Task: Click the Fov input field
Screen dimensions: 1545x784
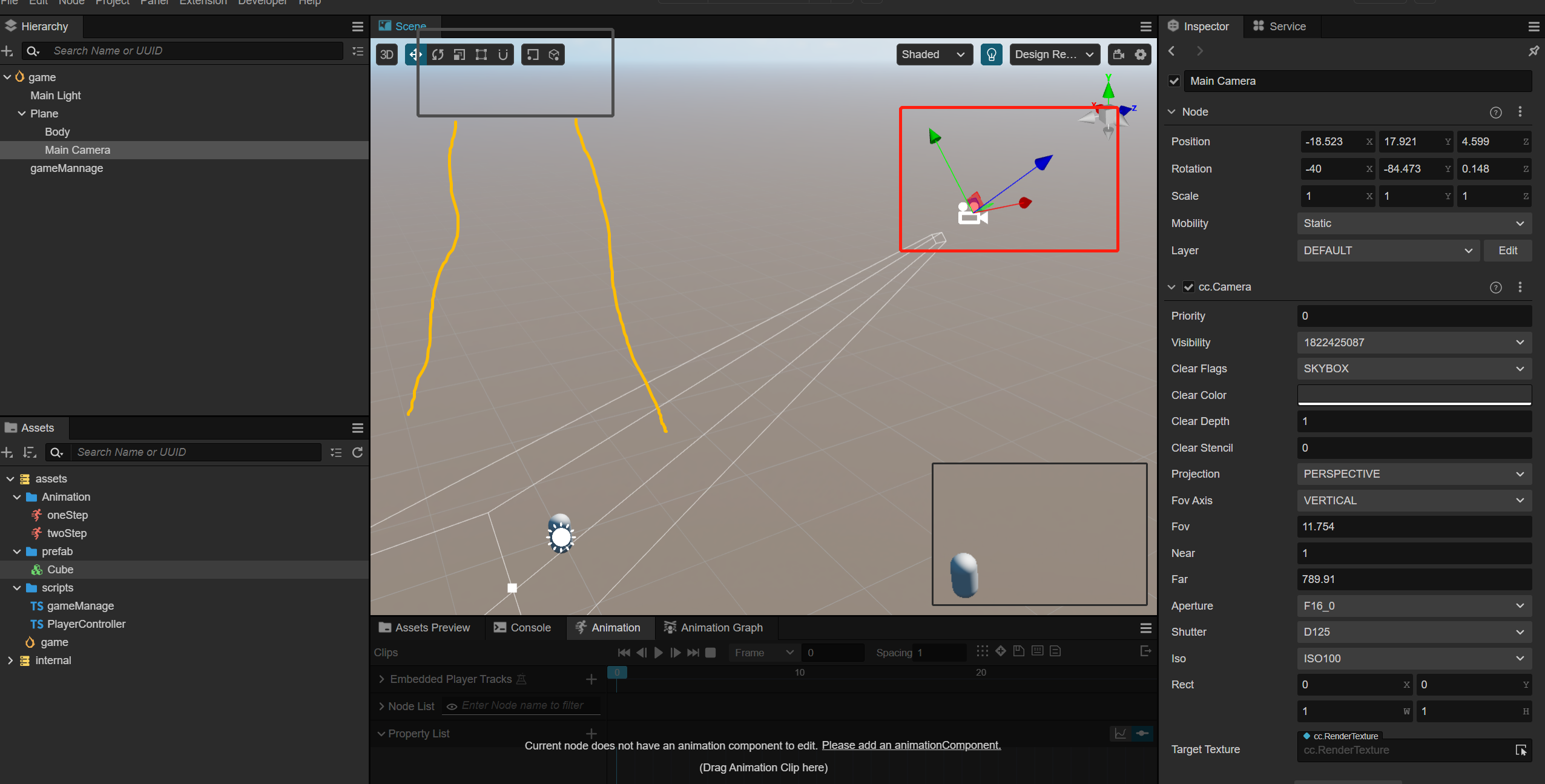Action: pyautogui.click(x=1414, y=527)
